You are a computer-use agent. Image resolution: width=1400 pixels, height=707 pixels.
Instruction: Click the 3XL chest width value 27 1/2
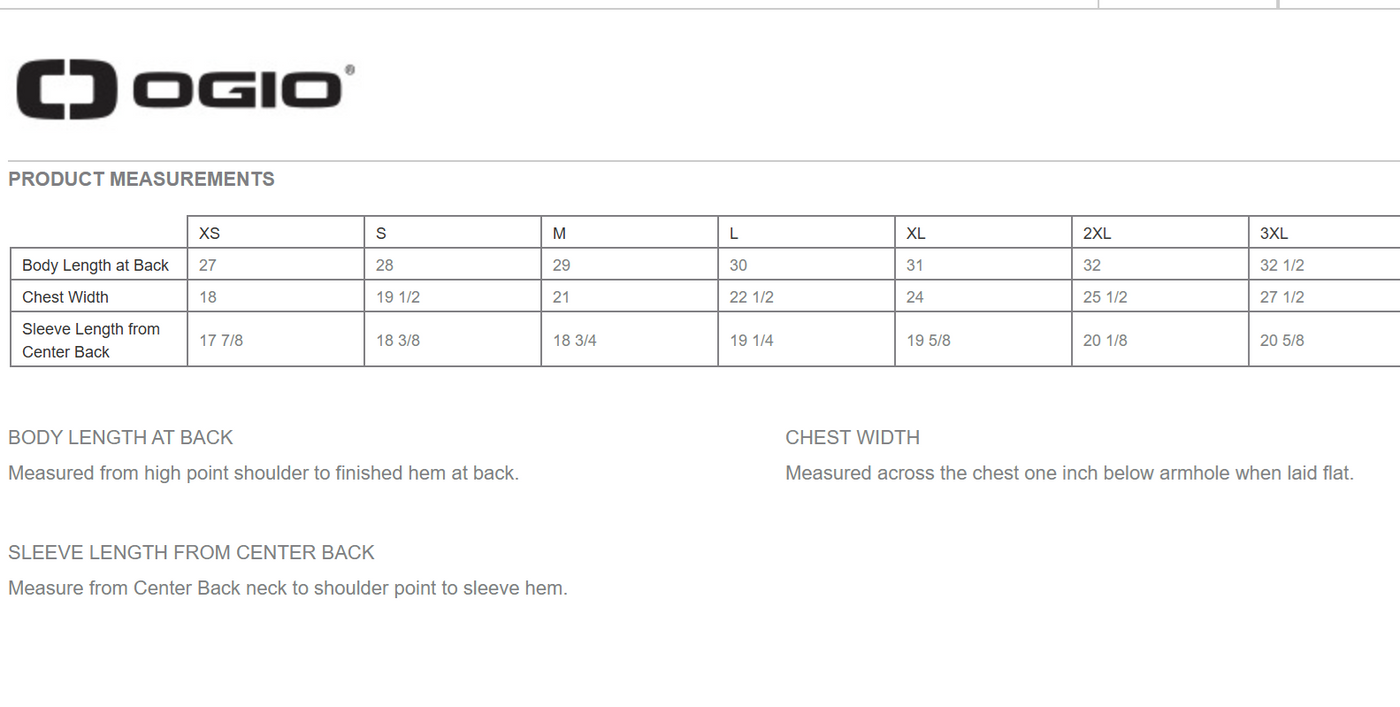(1282, 297)
